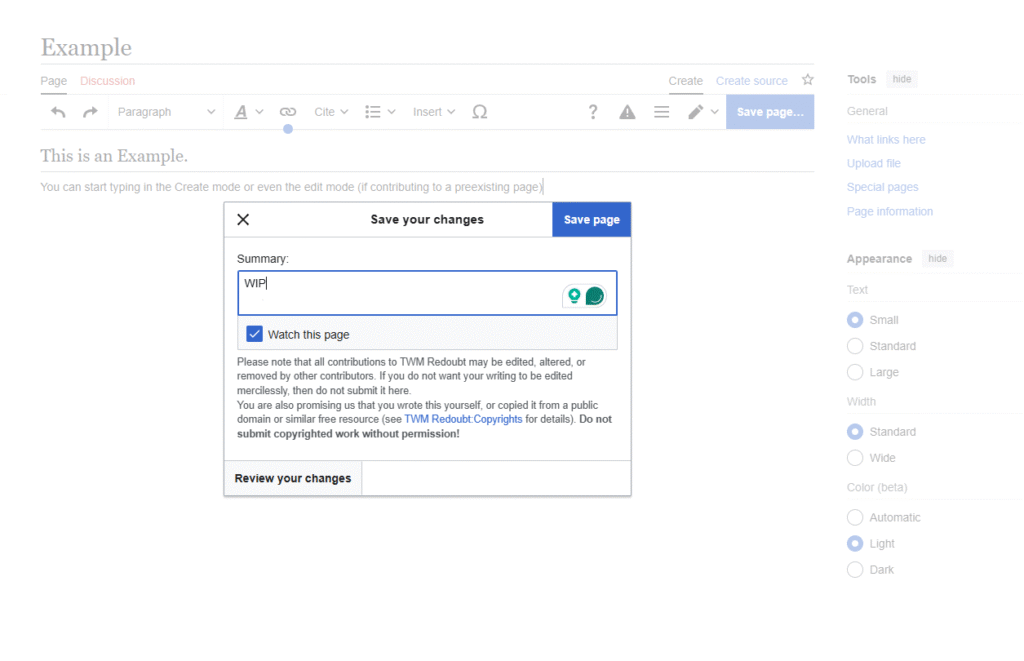Viewport: 1024px width, 661px height.
Task: Switch to the Discussion tab
Action: (x=107, y=81)
